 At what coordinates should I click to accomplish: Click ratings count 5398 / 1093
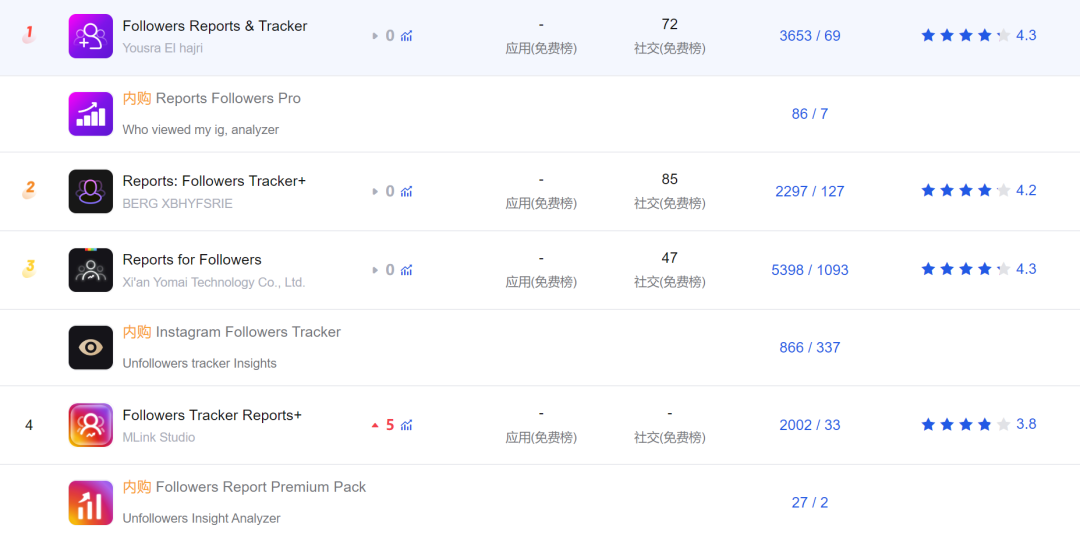809,270
